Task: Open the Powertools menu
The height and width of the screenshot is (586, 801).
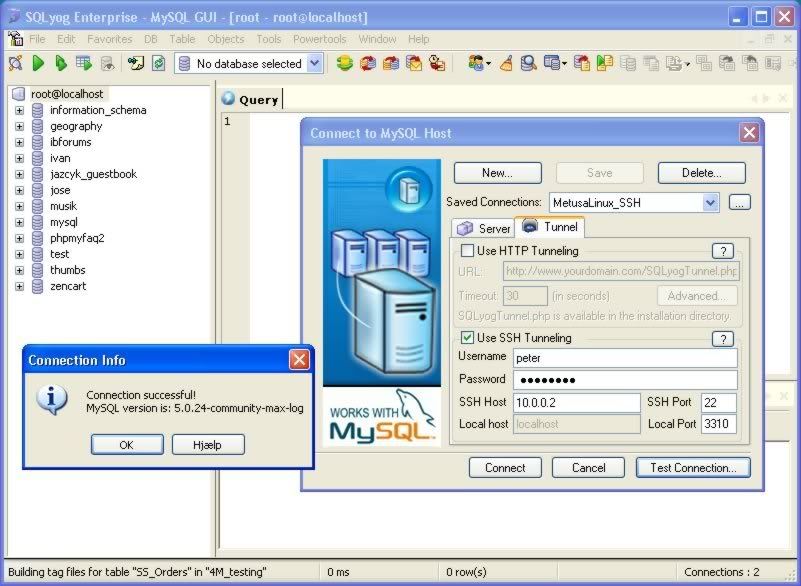Action: [319, 39]
